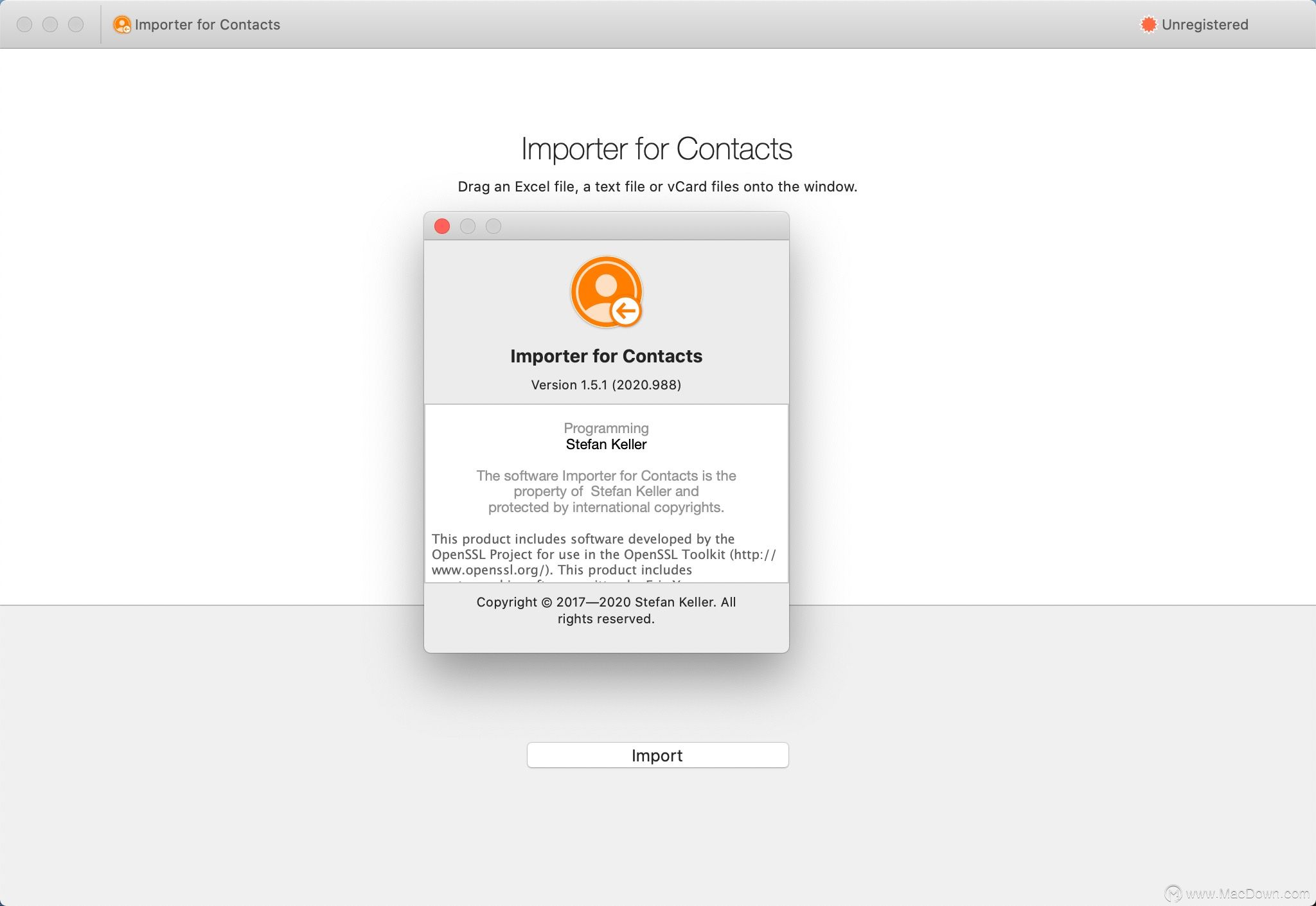Image resolution: width=1316 pixels, height=906 pixels.
Task: Click main window's close button
Action: pyautogui.click(x=24, y=24)
